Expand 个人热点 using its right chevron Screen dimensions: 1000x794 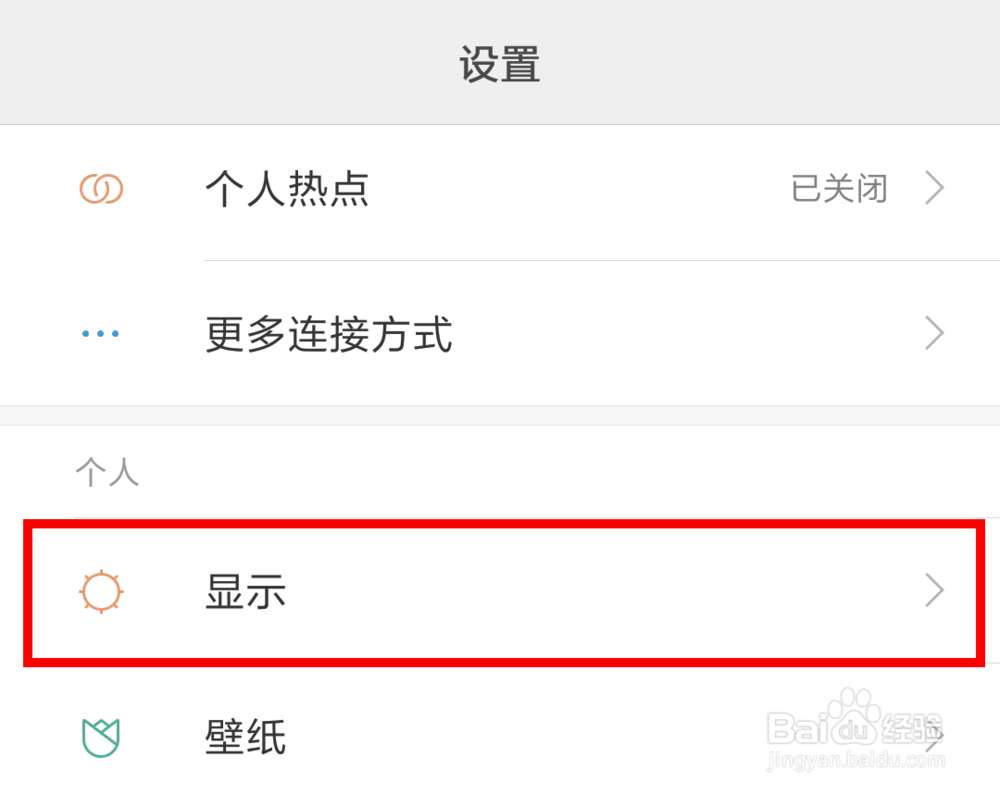click(x=934, y=188)
